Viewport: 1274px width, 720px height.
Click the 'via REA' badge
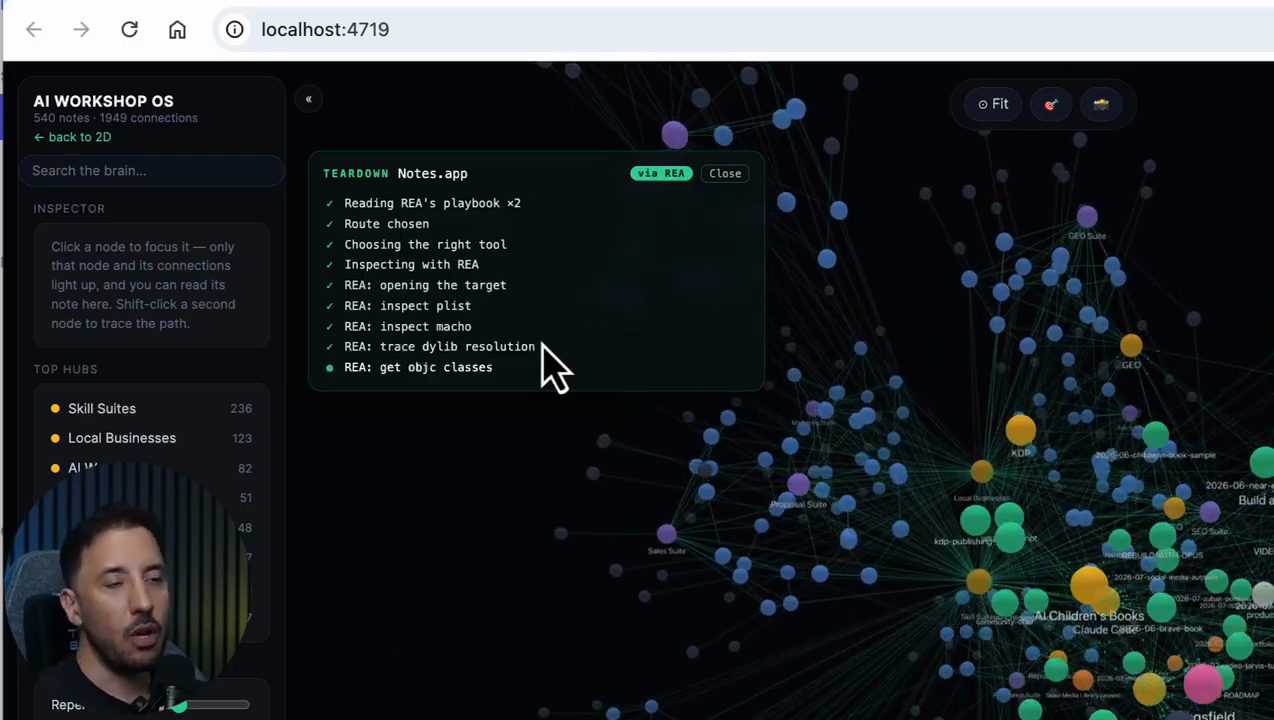(x=661, y=173)
